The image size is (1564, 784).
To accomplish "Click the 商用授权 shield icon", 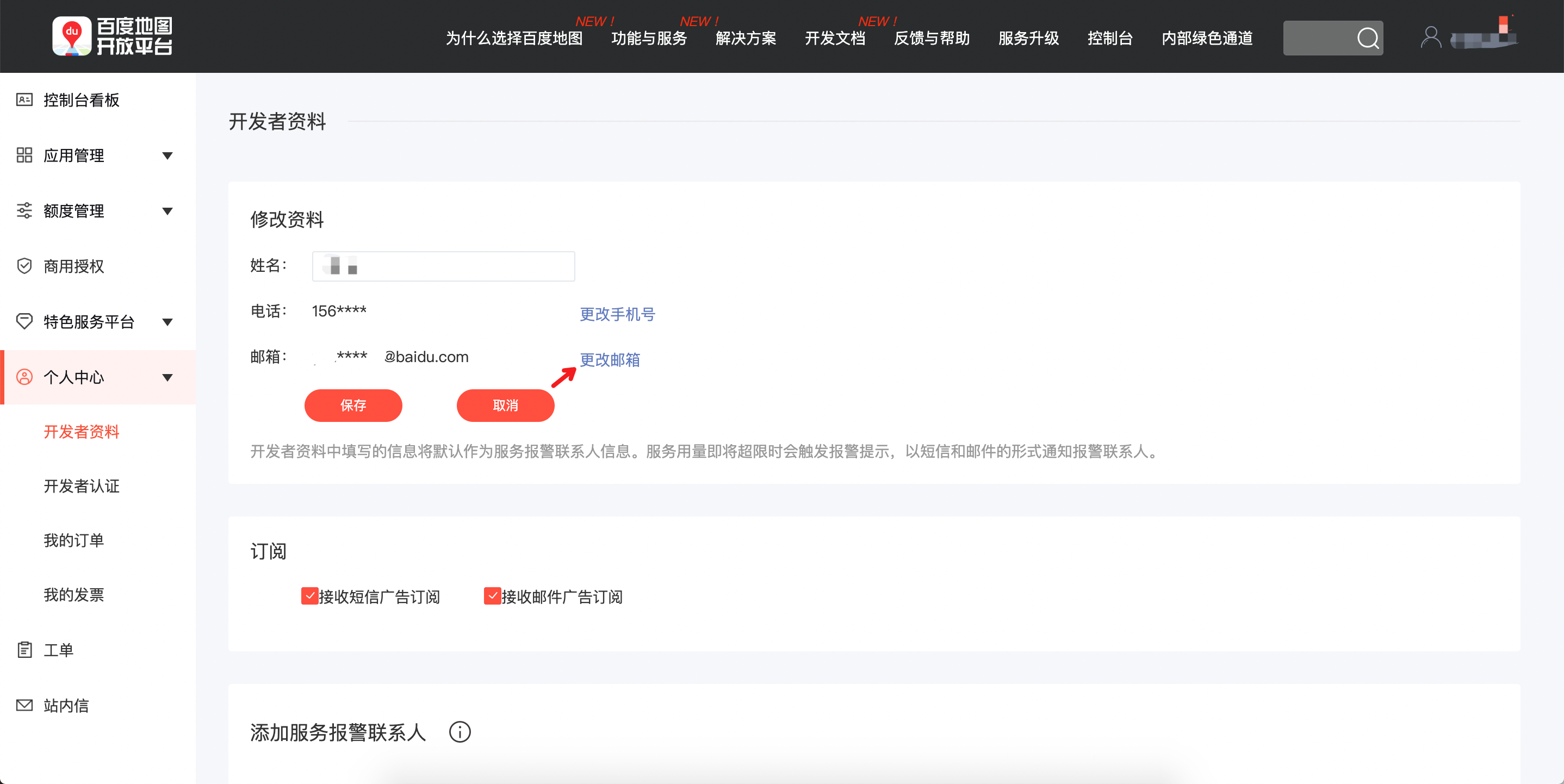I will [x=24, y=266].
